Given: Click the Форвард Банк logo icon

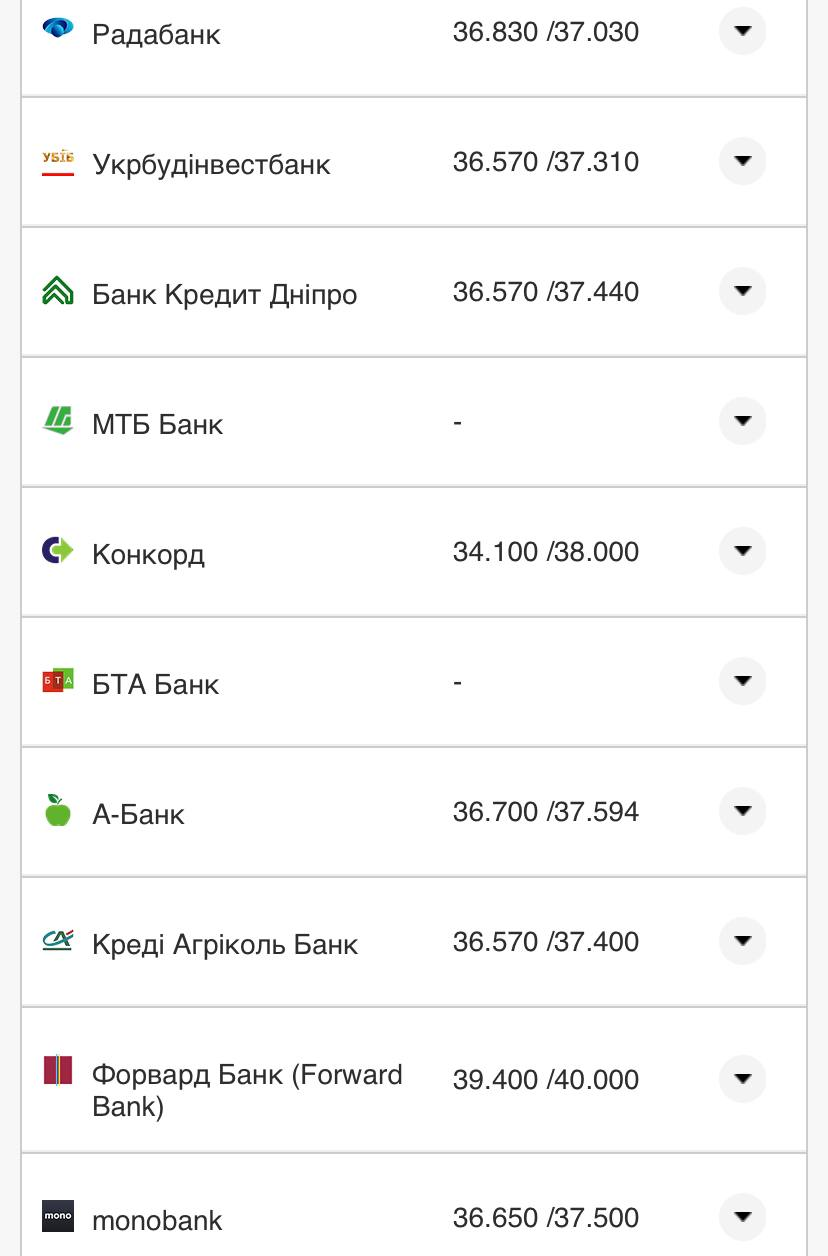Looking at the screenshot, I should pos(58,1070).
